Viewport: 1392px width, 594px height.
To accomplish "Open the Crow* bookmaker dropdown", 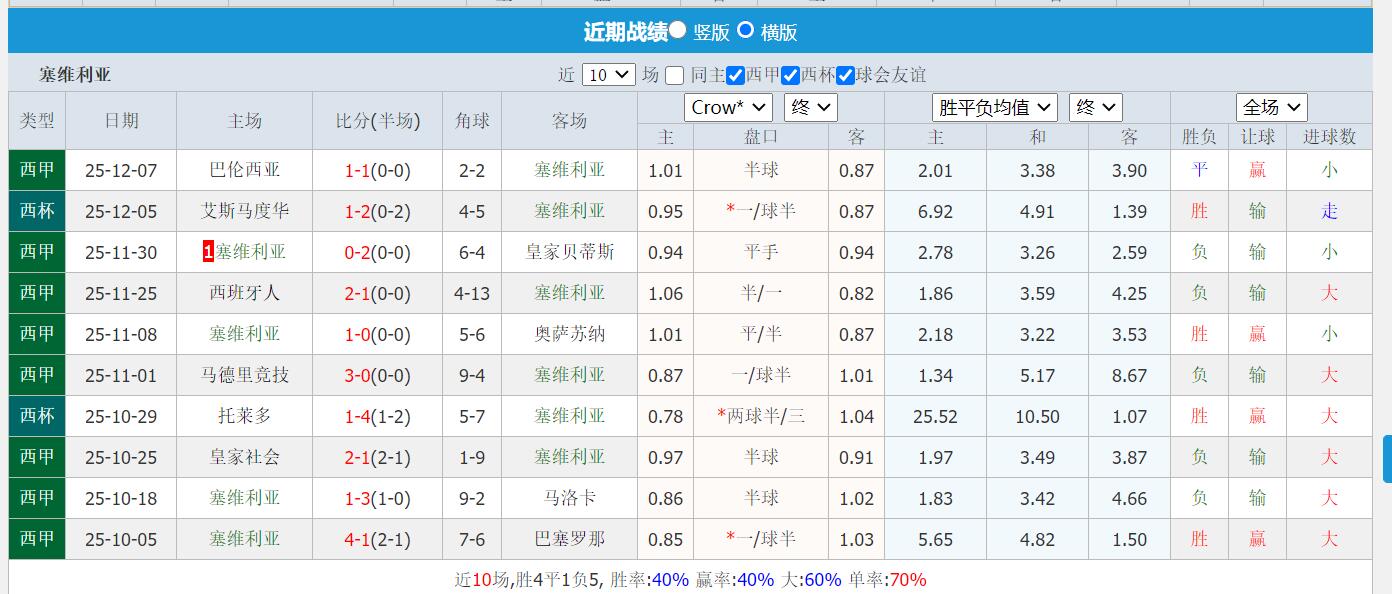I will pos(727,107).
